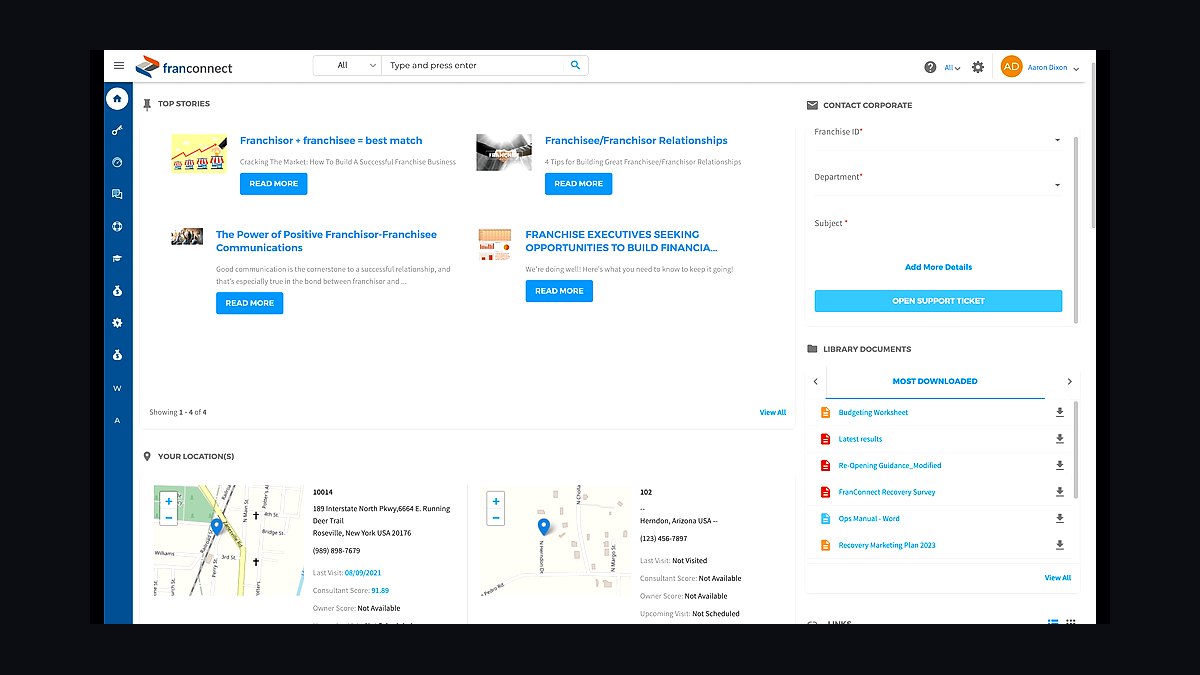The image size is (1200, 675).
Task: Click the phone number (989) 898-7679
Action: [x=337, y=550]
